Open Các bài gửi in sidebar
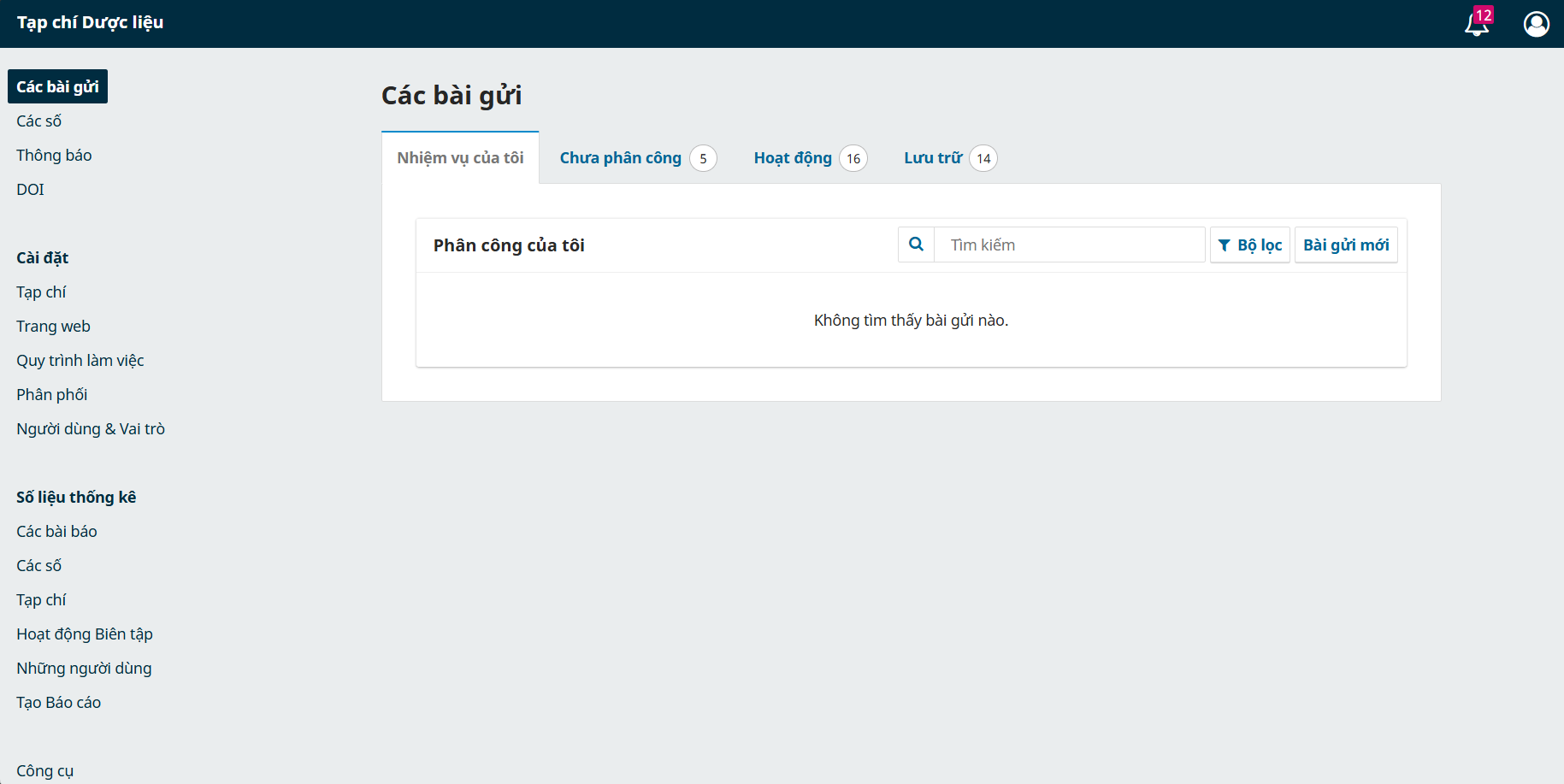 [57, 86]
